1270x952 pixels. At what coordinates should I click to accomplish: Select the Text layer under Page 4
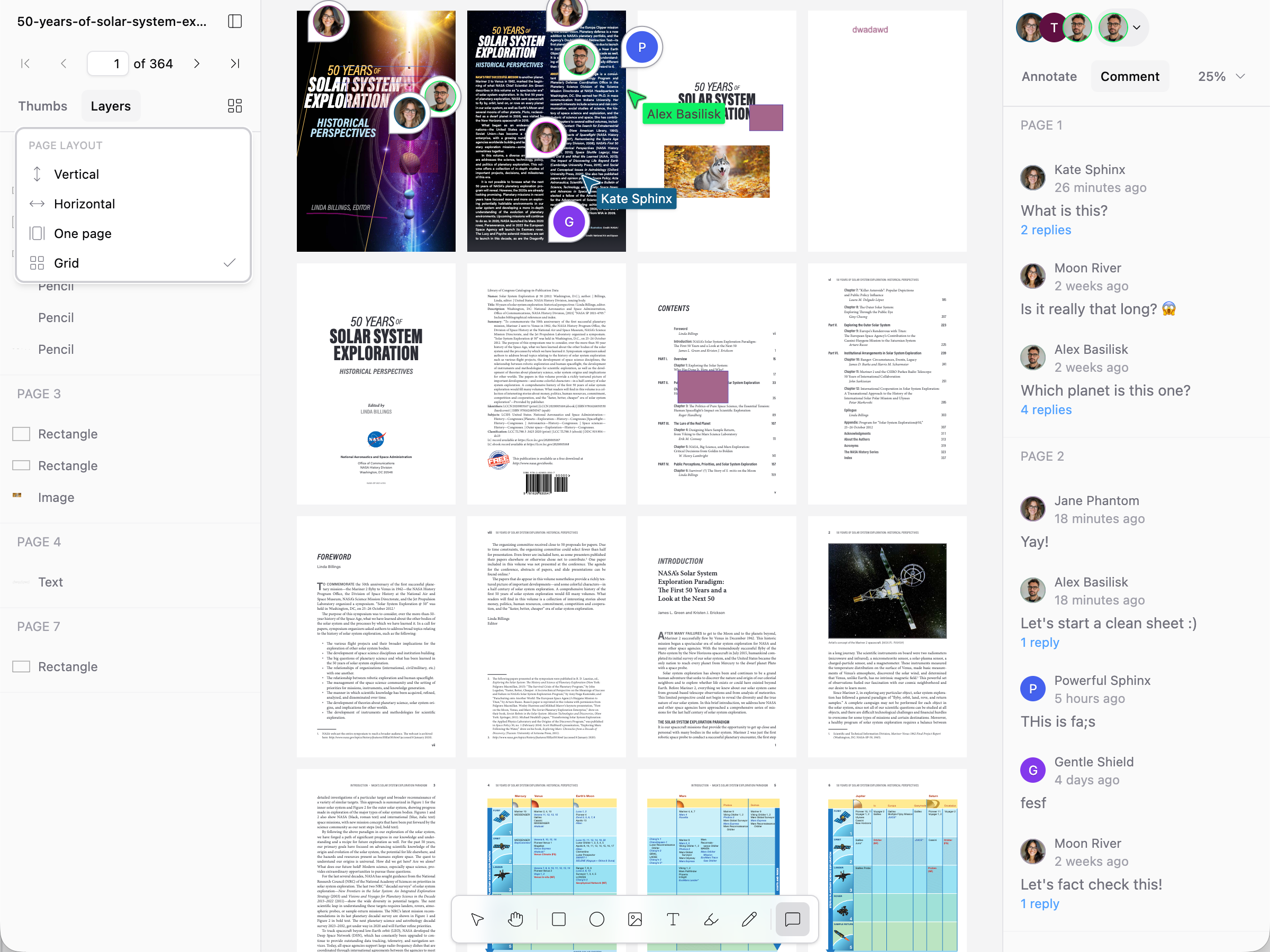coord(130,582)
